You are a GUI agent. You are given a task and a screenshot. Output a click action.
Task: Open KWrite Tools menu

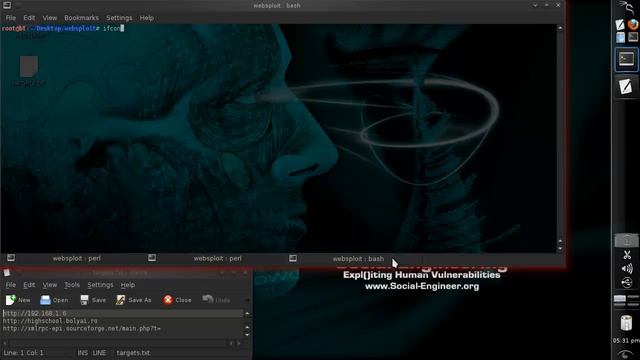click(72, 285)
